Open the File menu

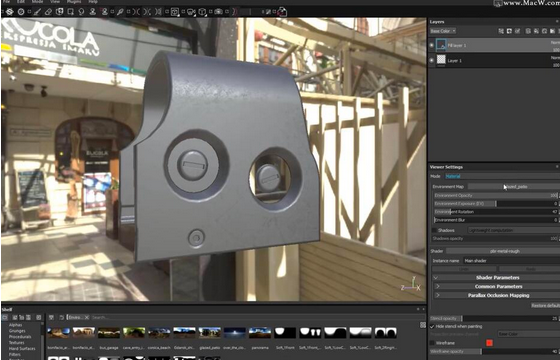6,2
